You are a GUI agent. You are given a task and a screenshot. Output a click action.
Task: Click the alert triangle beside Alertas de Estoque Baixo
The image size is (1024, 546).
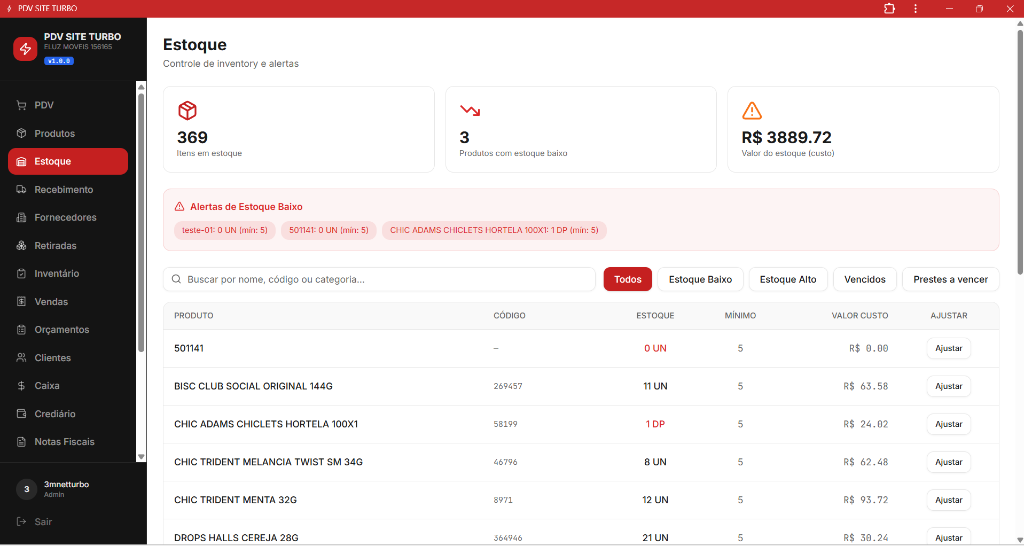click(x=180, y=206)
